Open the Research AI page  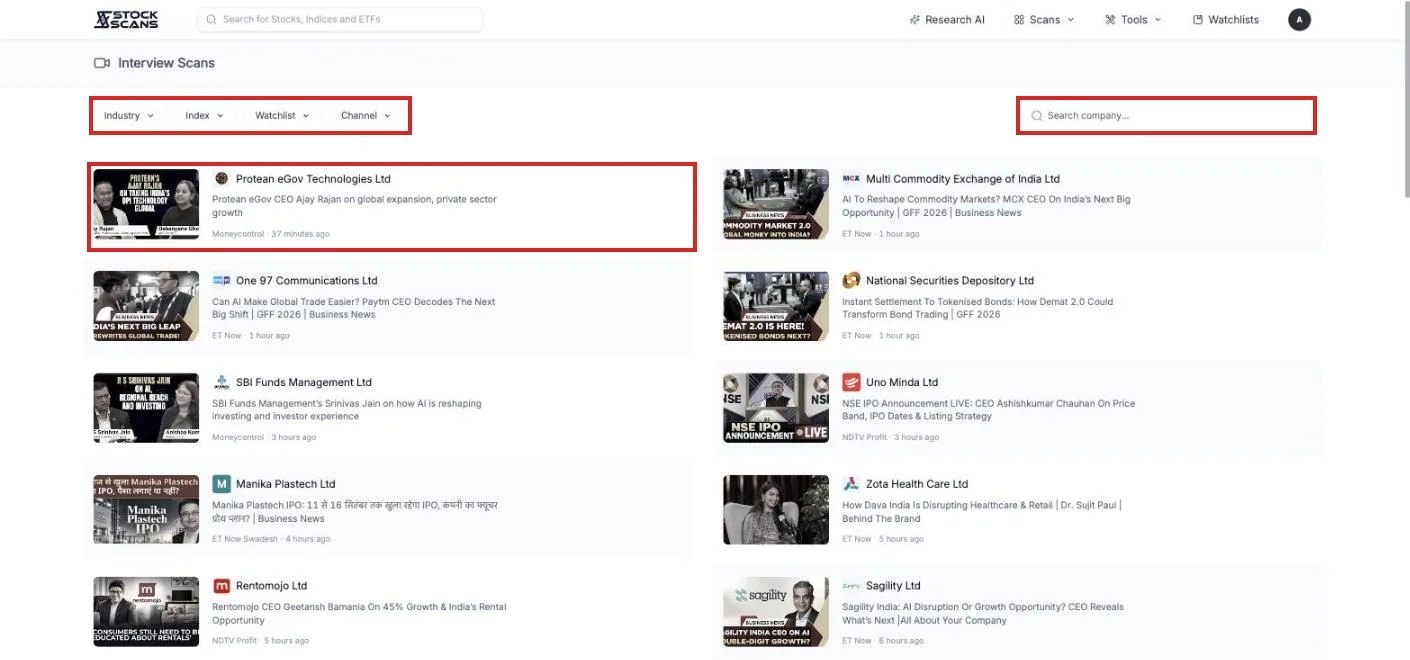pyautogui.click(x=947, y=20)
